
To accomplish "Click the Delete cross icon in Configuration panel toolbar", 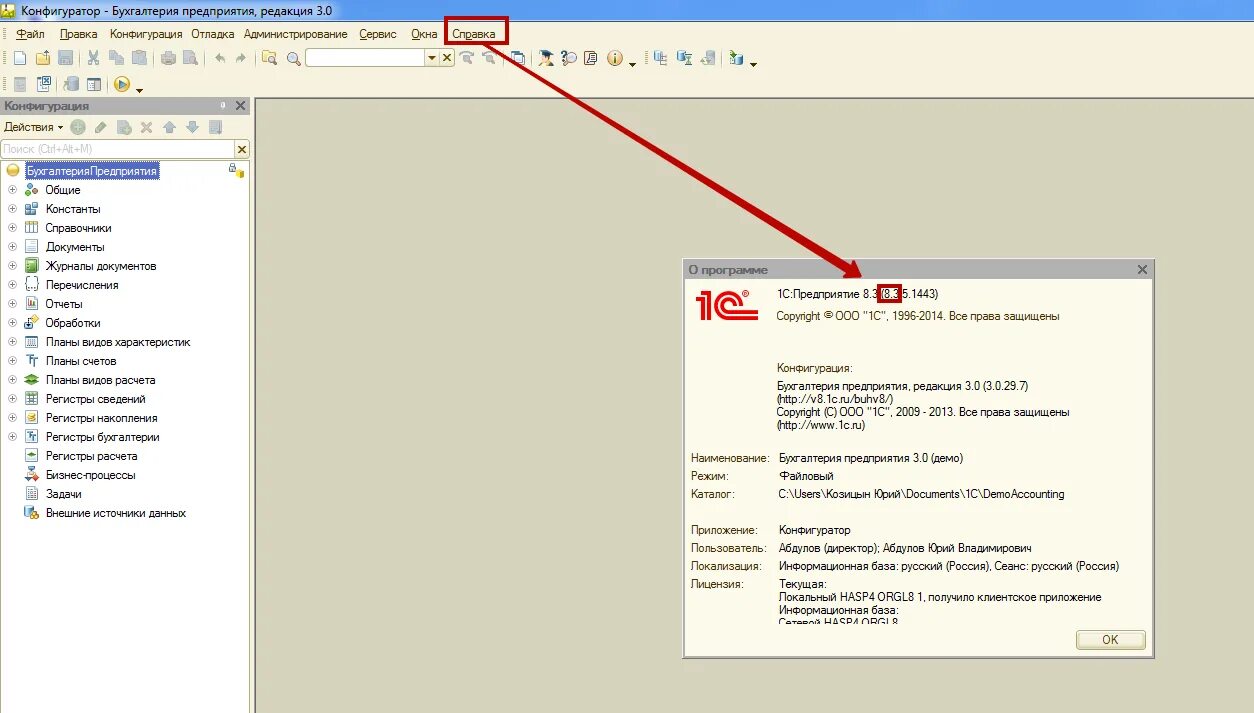I will (x=146, y=127).
